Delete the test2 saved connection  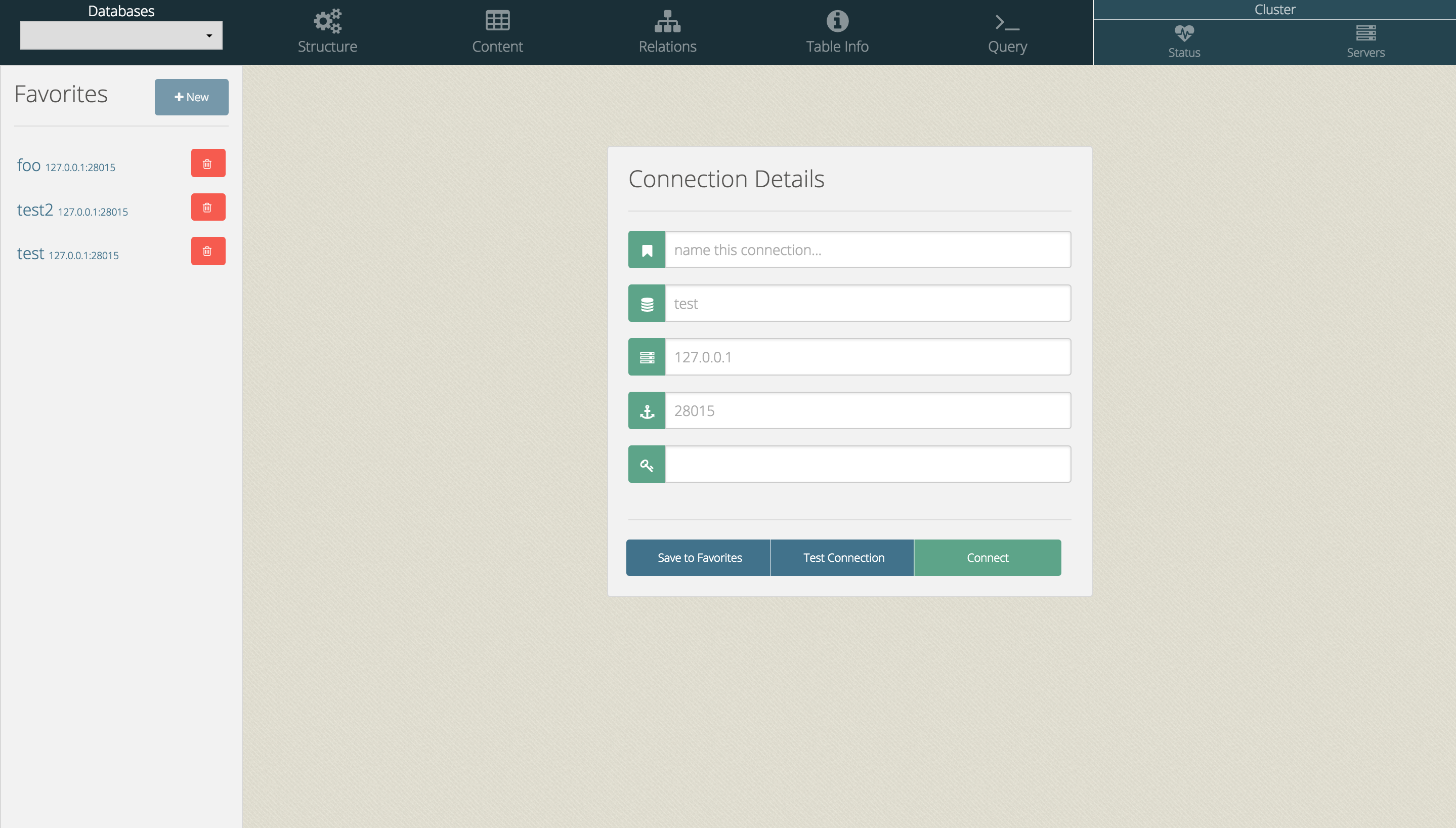[x=208, y=207]
